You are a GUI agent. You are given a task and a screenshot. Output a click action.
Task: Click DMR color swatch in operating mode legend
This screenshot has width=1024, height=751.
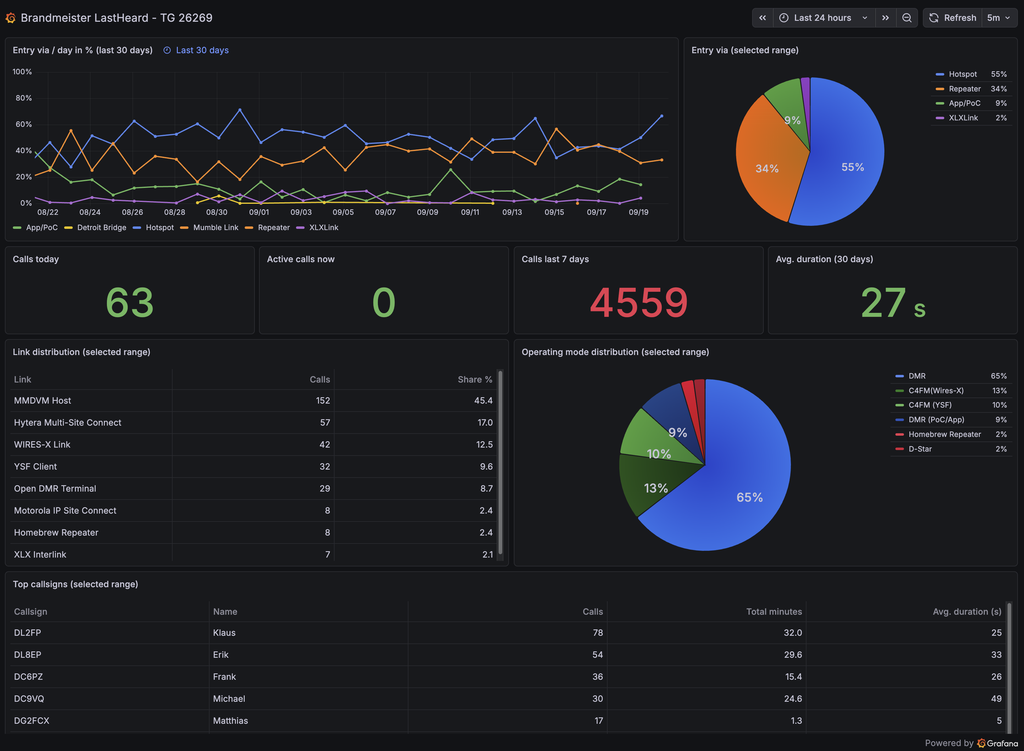coord(899,376)
